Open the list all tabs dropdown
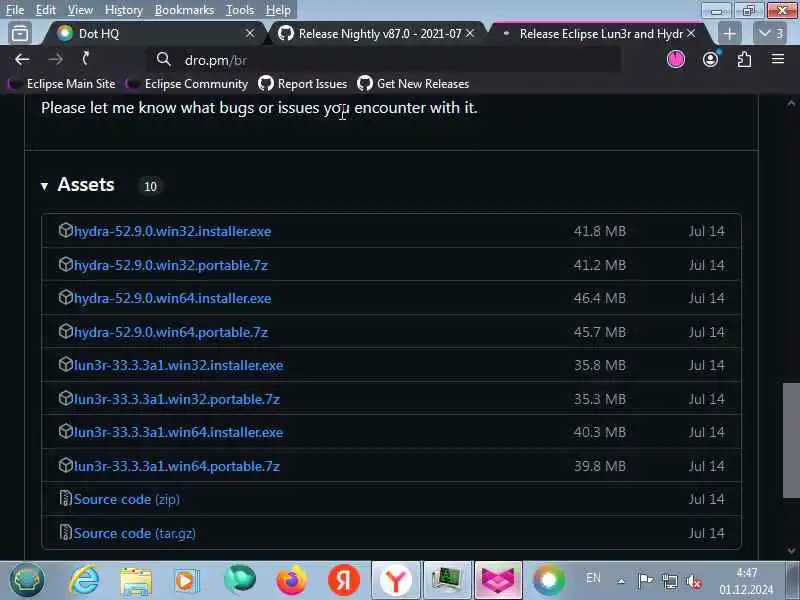This screenshot has height=600, width=800. [770, 34]
